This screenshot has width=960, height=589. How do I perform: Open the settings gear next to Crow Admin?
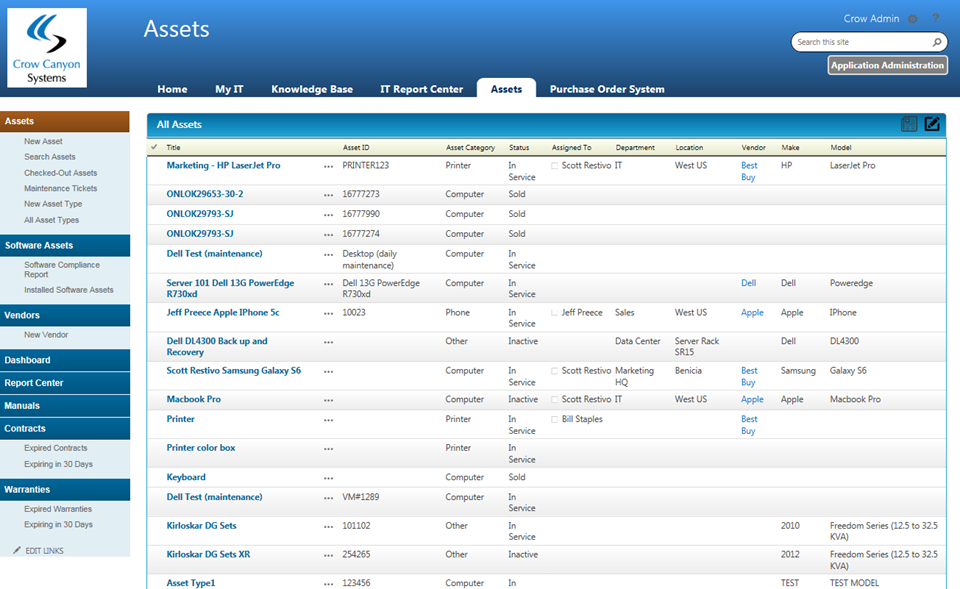[x=912, y=19]
